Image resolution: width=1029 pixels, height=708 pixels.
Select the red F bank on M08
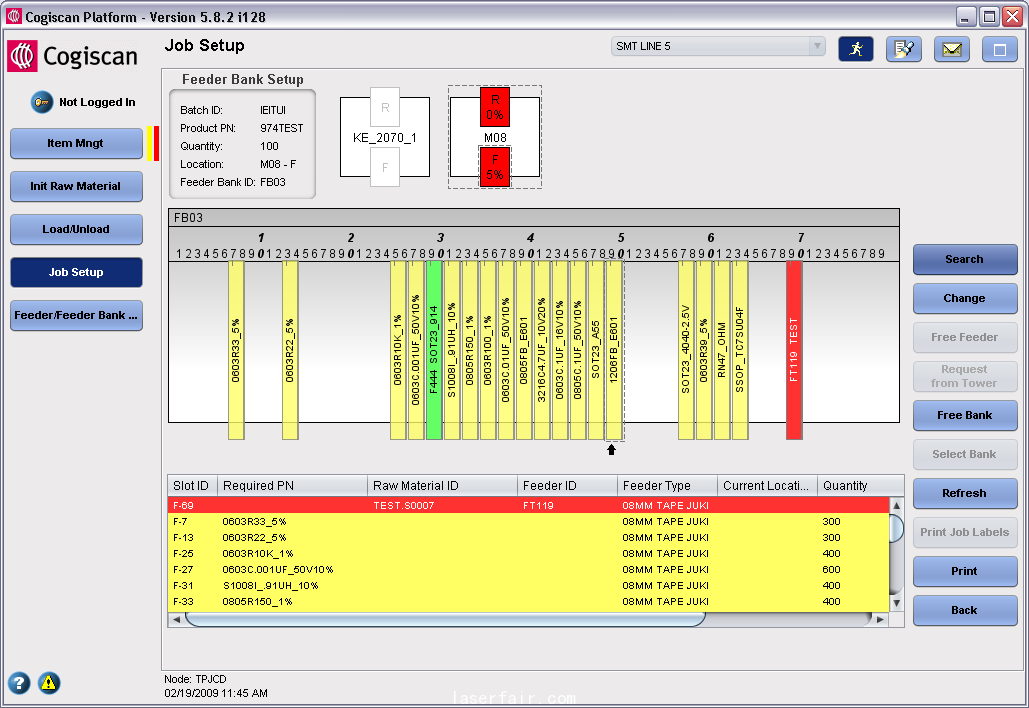click(494, 166)
